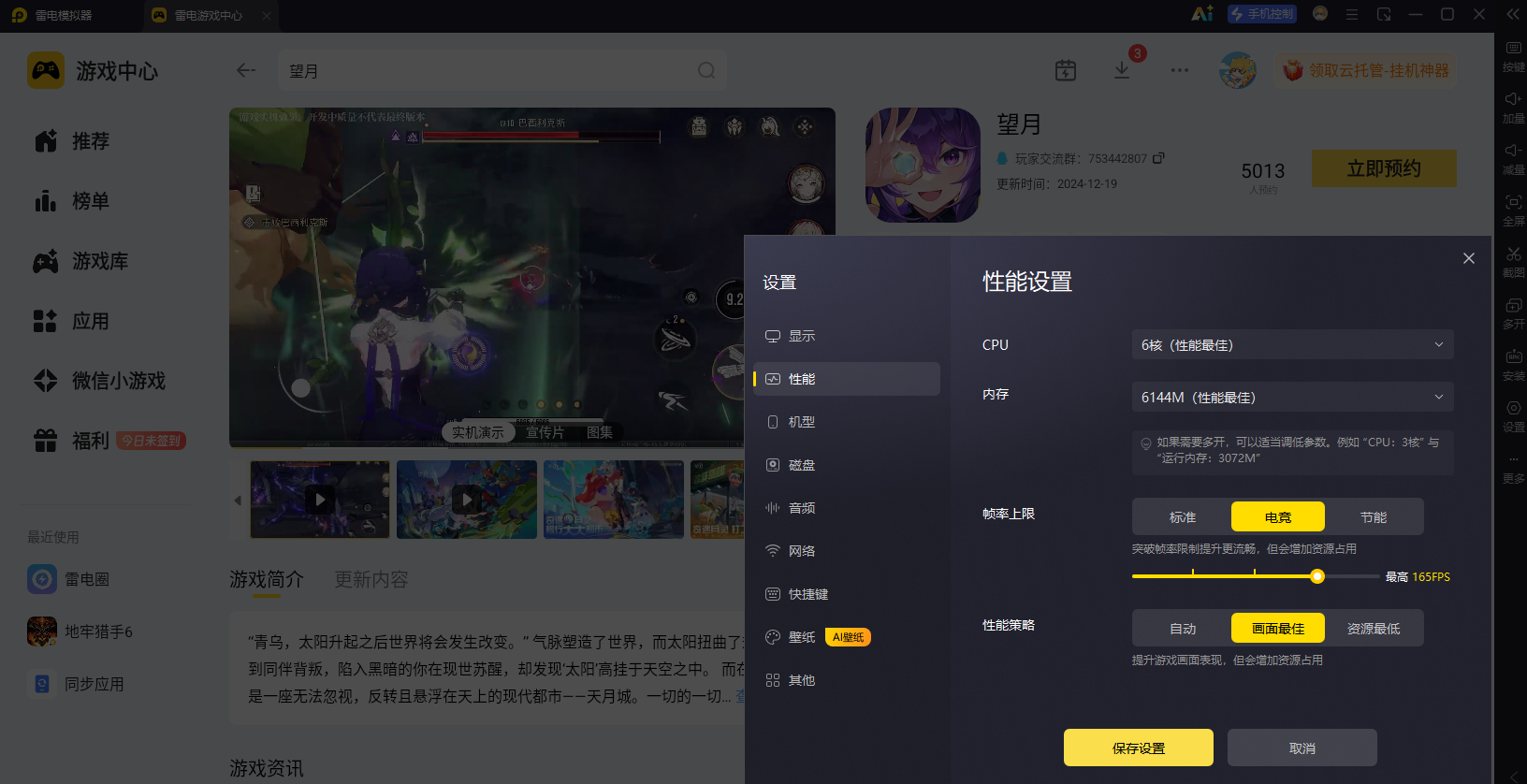
Task: Switch to the 更新内容 tab
Action: click(371, 579)
